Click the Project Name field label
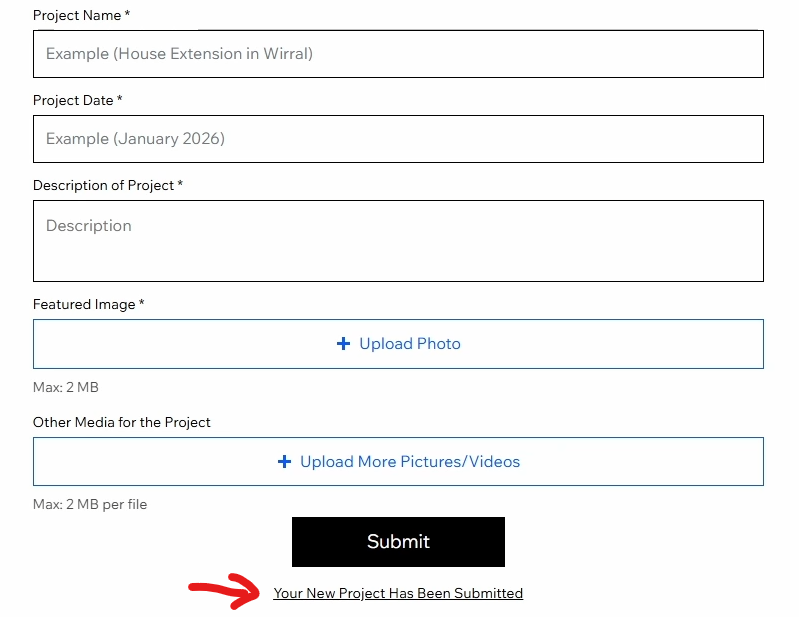The height and width of the screenshot is (617, 799). pos(76,16)
